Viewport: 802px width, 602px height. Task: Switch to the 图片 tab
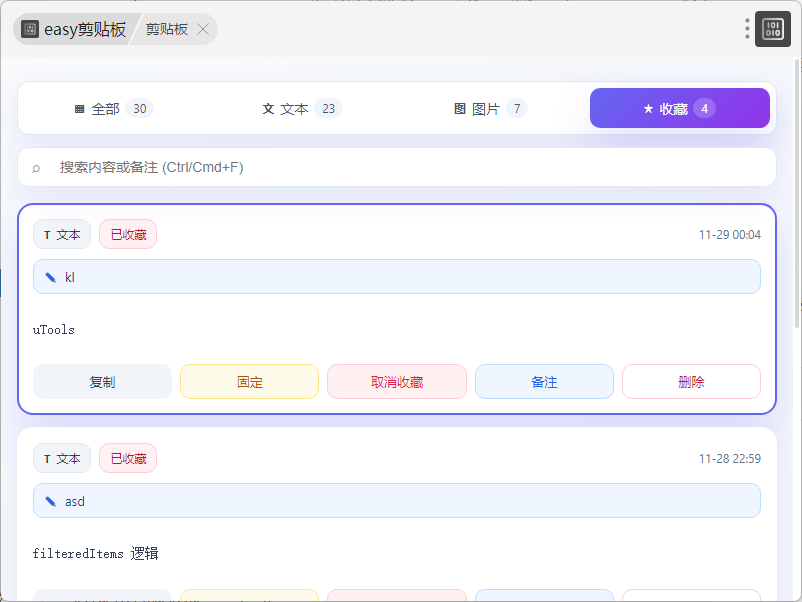490,109
